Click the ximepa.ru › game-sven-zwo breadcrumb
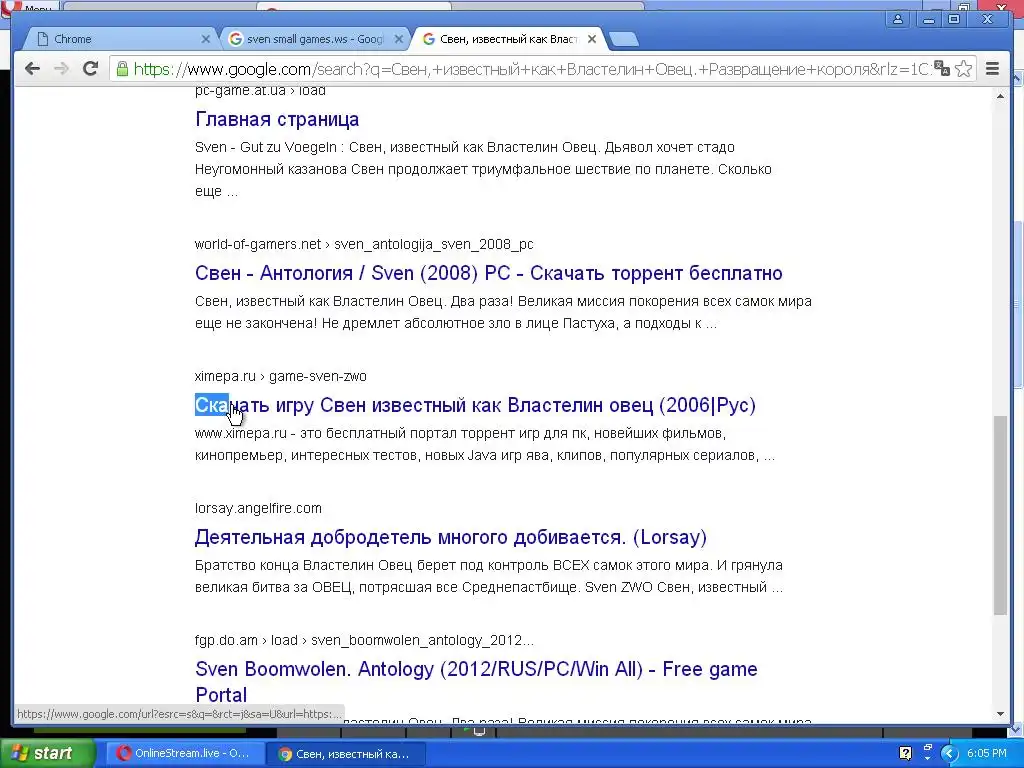1024x768 pixels. pyautogui.click(x=281, y=376)
